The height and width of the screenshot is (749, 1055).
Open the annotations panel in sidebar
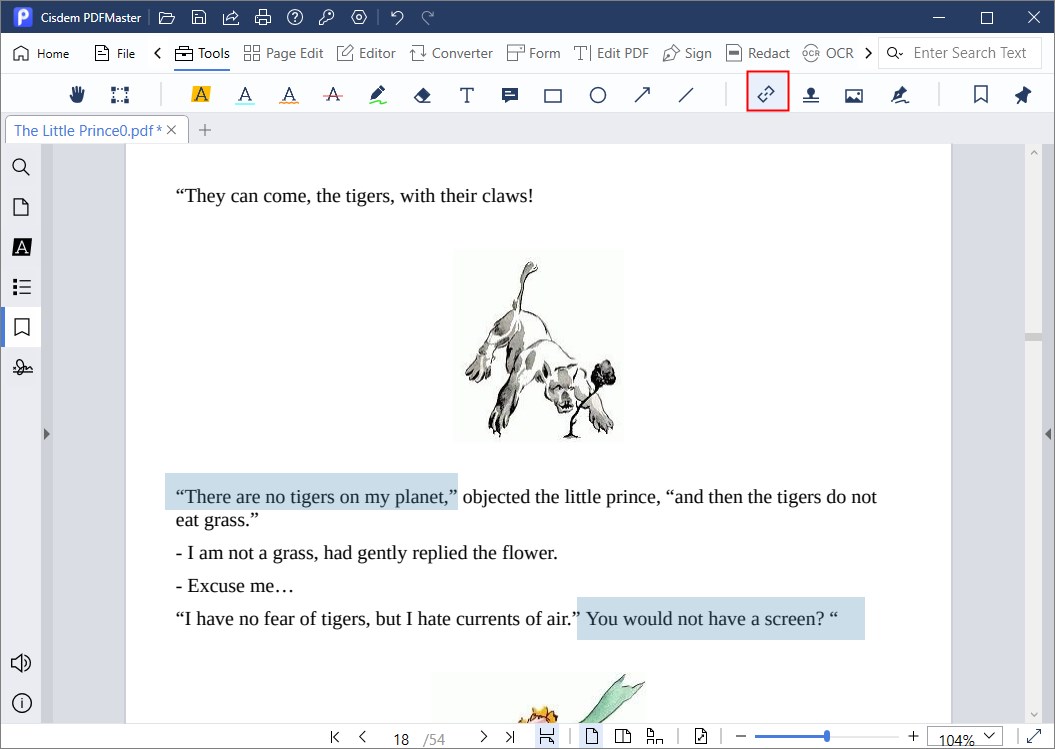point(22,247)
